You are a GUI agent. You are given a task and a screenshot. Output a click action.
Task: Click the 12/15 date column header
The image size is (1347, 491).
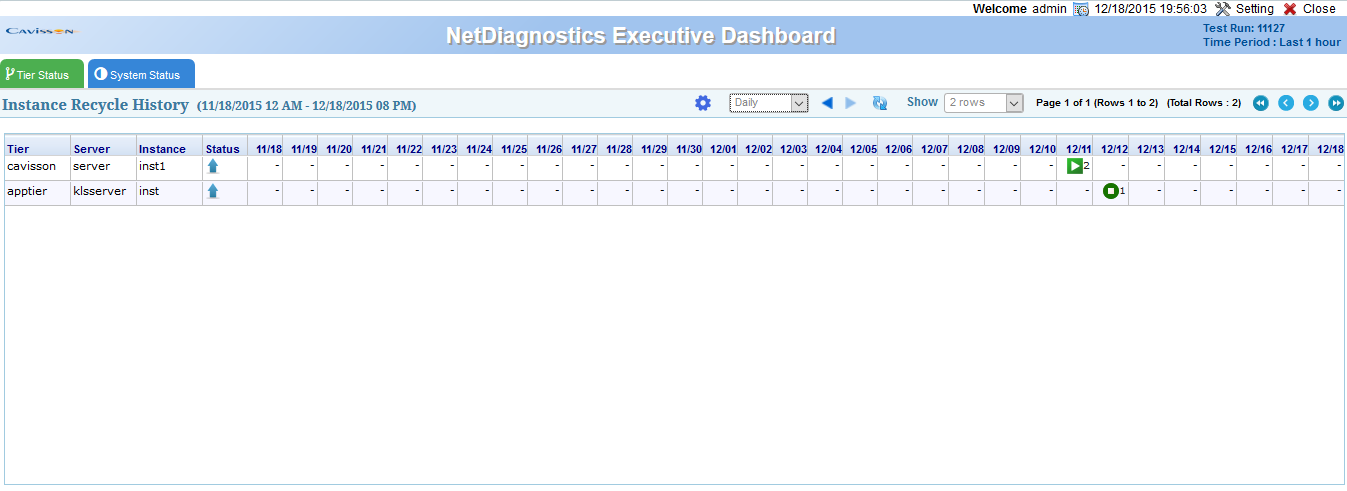click(1222, 149)
